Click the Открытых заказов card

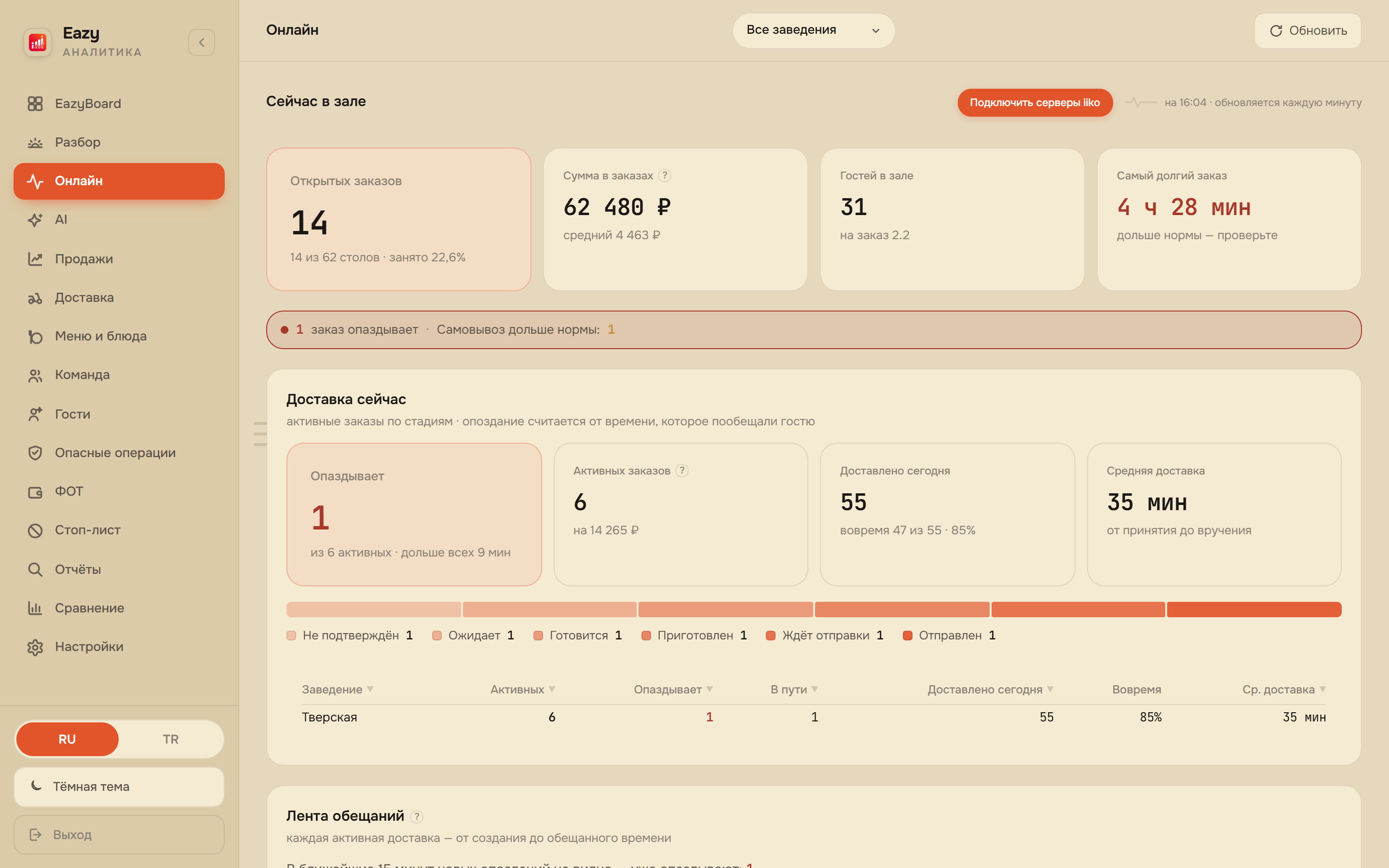click(x=398, y=219)
